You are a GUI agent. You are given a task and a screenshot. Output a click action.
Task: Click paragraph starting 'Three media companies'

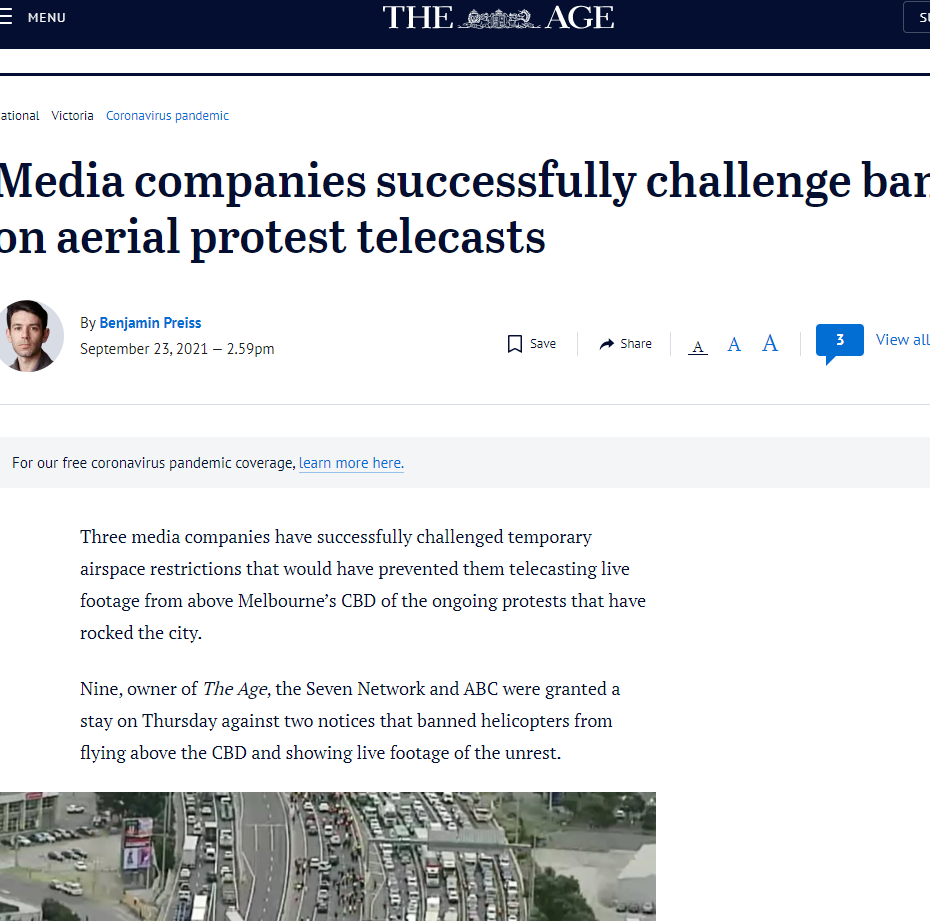363,585
